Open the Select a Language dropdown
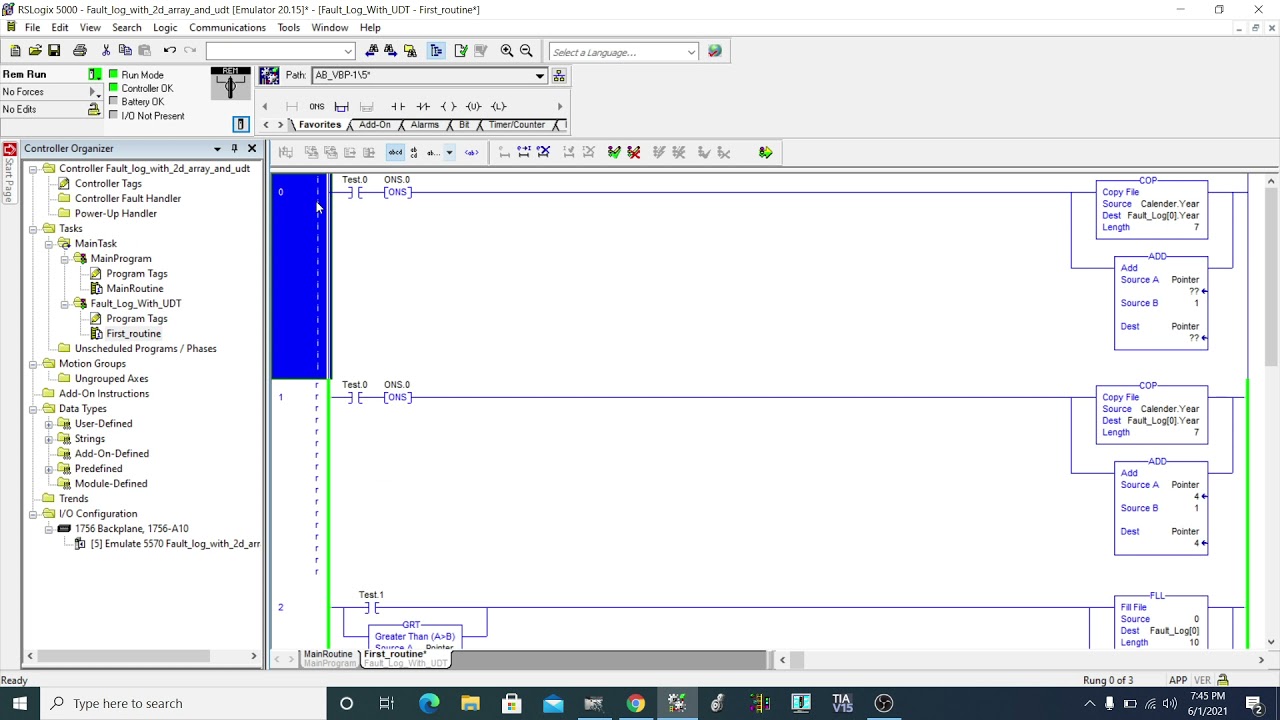This screenshot has height=720, width=1280. 691,52
